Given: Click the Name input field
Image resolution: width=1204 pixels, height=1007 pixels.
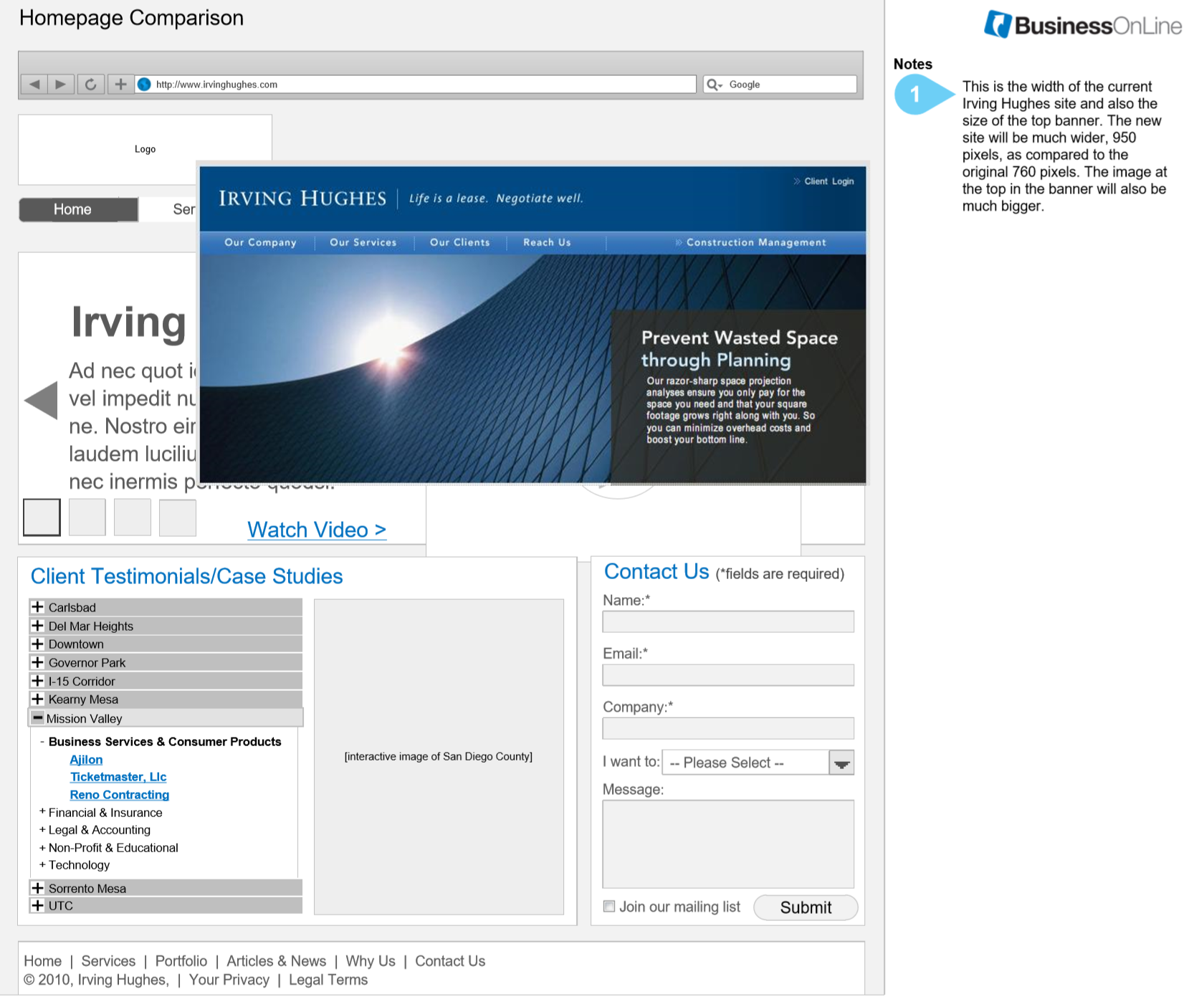Looking at the screenshot, I should tap(728, 621).
